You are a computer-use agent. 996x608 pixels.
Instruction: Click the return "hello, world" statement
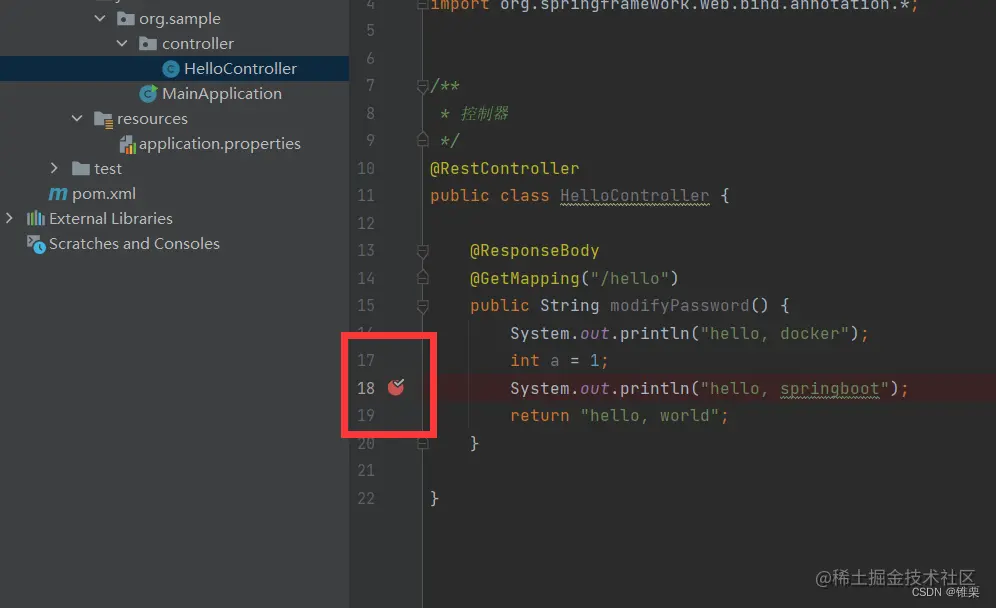coord(619,415)
